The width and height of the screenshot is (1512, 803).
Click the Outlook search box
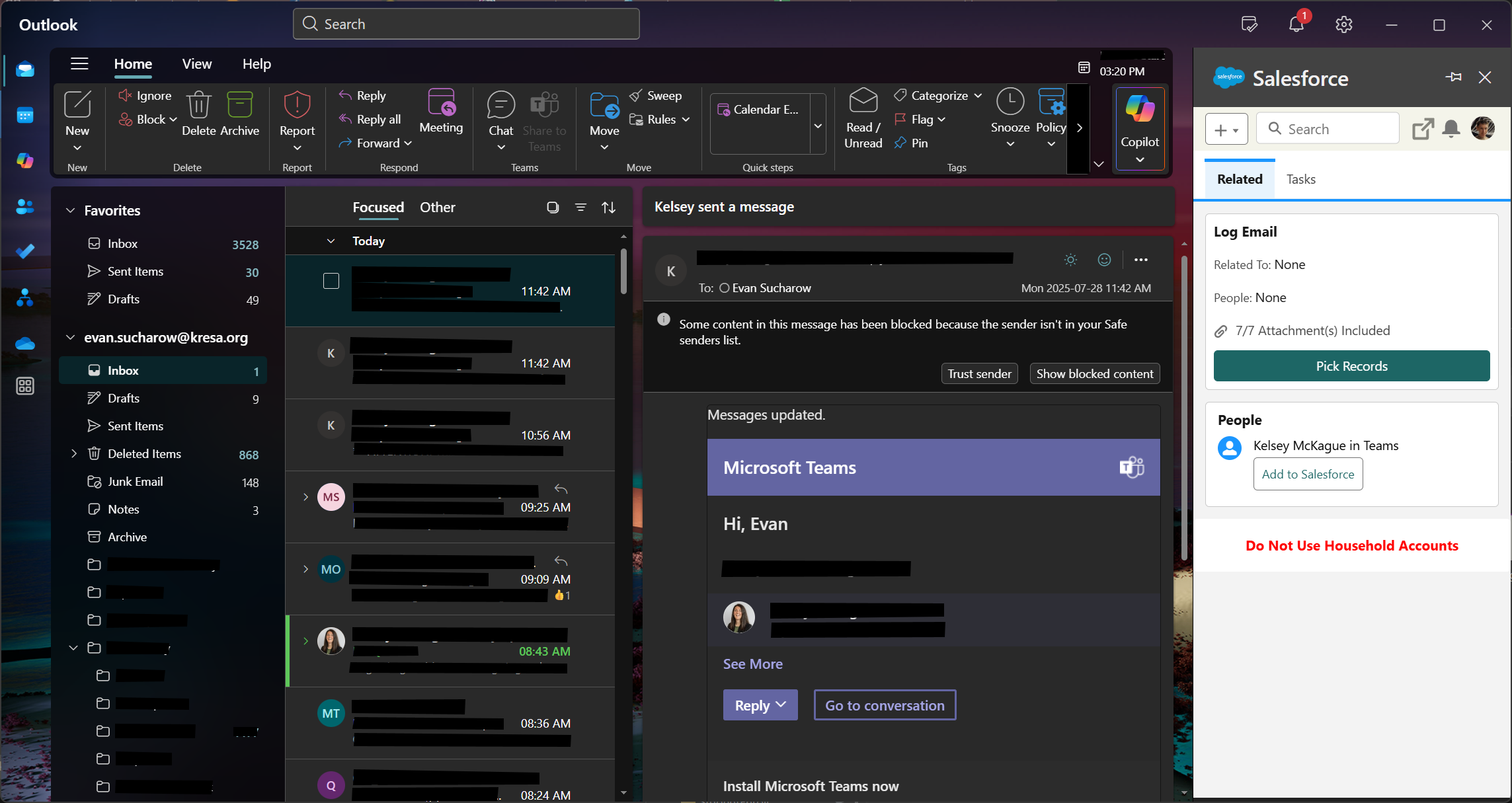click(466, 24)
